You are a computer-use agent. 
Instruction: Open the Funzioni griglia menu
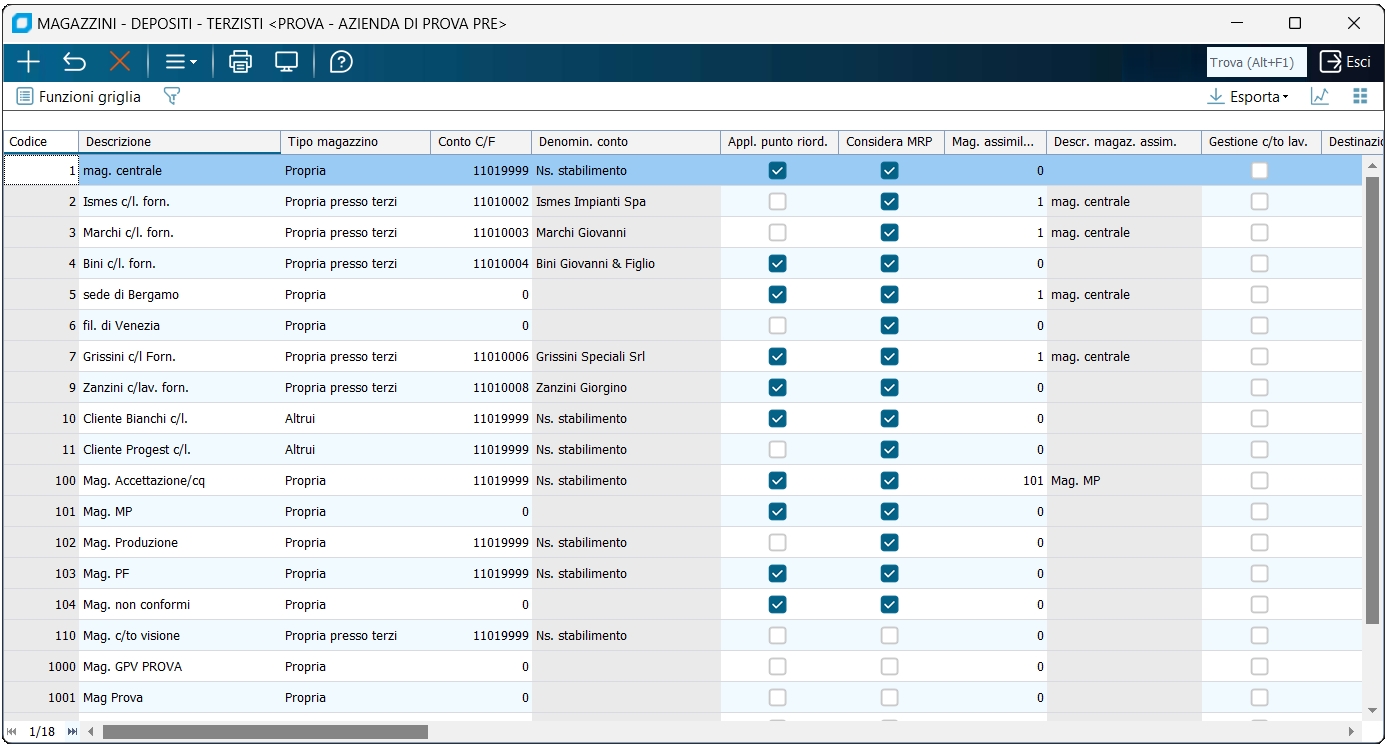[x=79, y=96]
